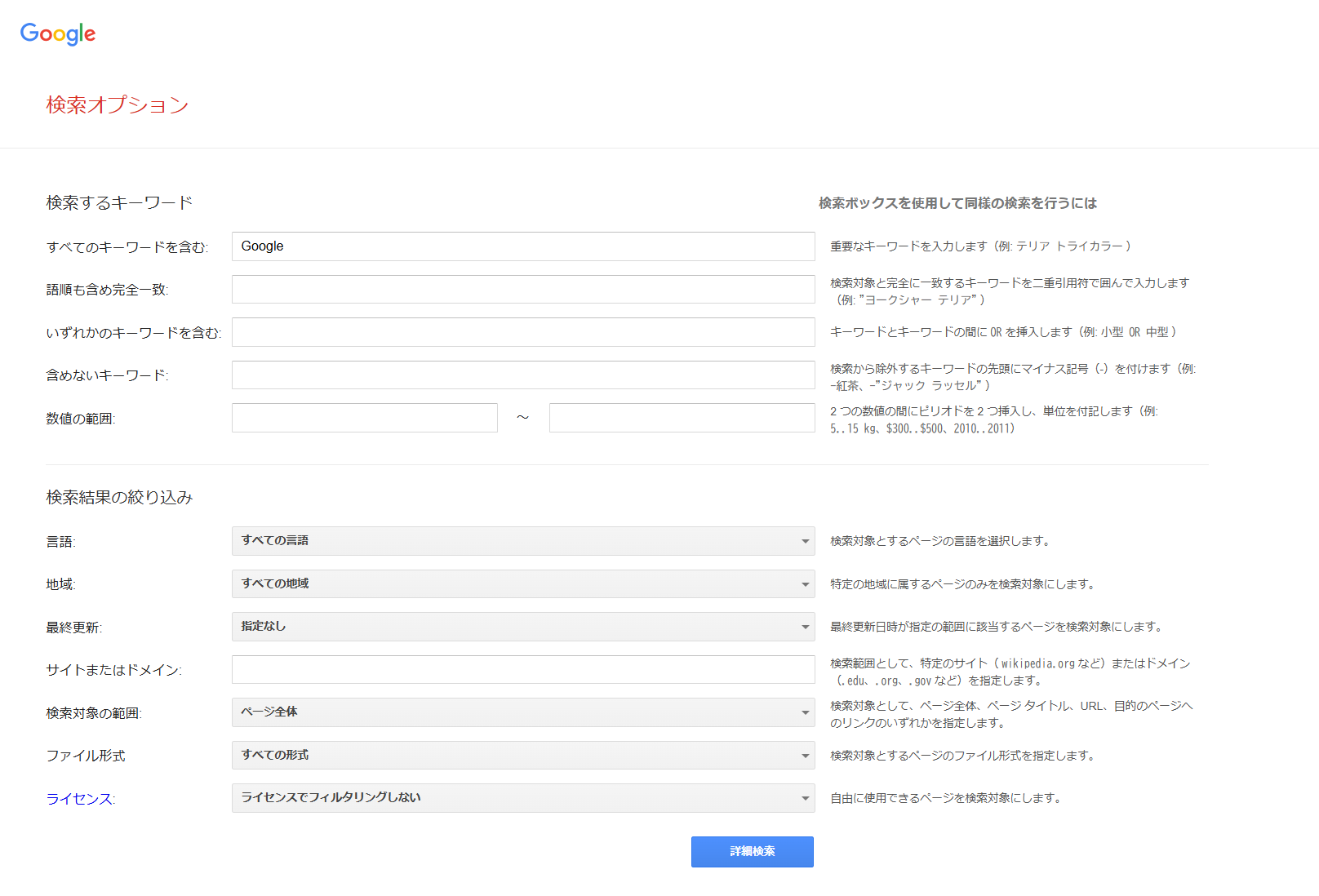The height and width of the screenshot is (896, 1319).
Task: Click the '検索ボックスを使用して同様の検索を行うには' heading
Action: pos(957,203)
